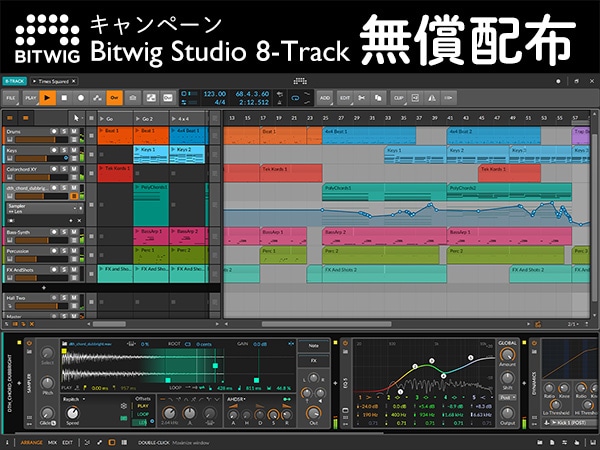Switch to the ARRANGE view
The width and height of the screenshot is (600, 450).
pos(31,443)
